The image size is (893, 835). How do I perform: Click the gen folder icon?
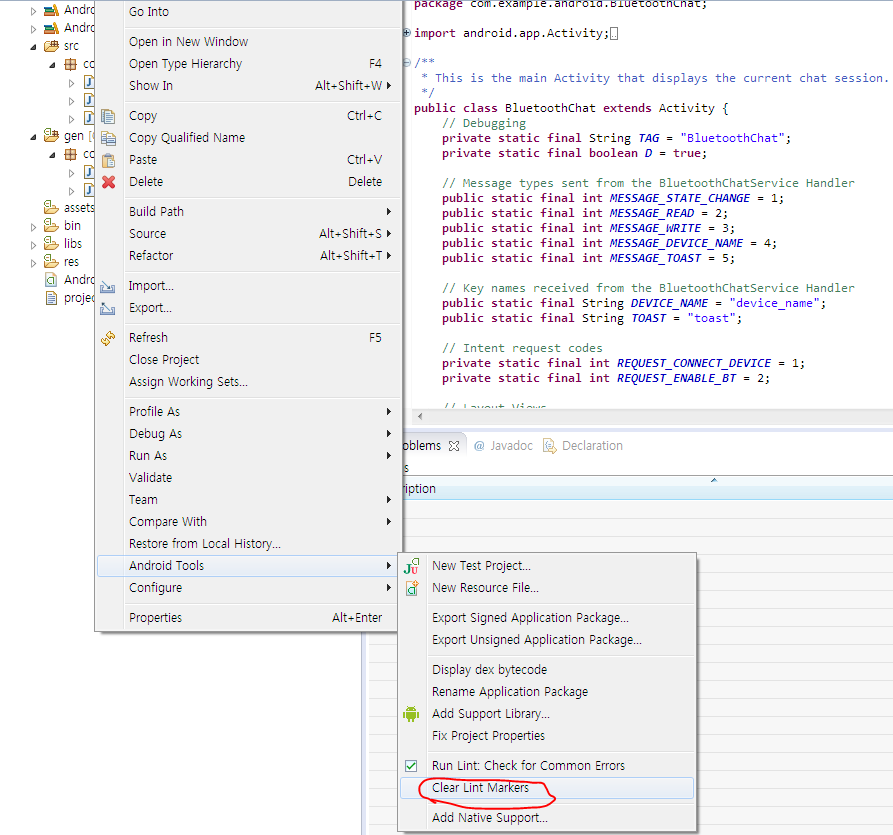[51, 136]
